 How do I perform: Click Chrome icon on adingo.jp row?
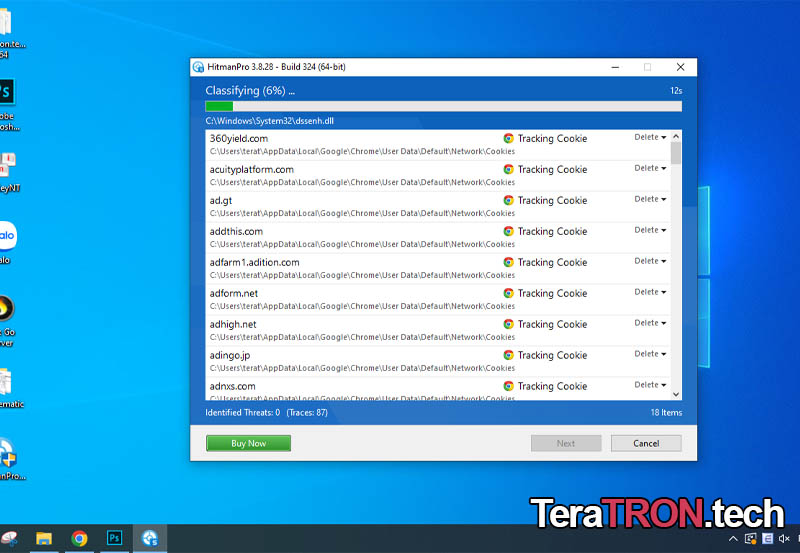click(508, 355)
